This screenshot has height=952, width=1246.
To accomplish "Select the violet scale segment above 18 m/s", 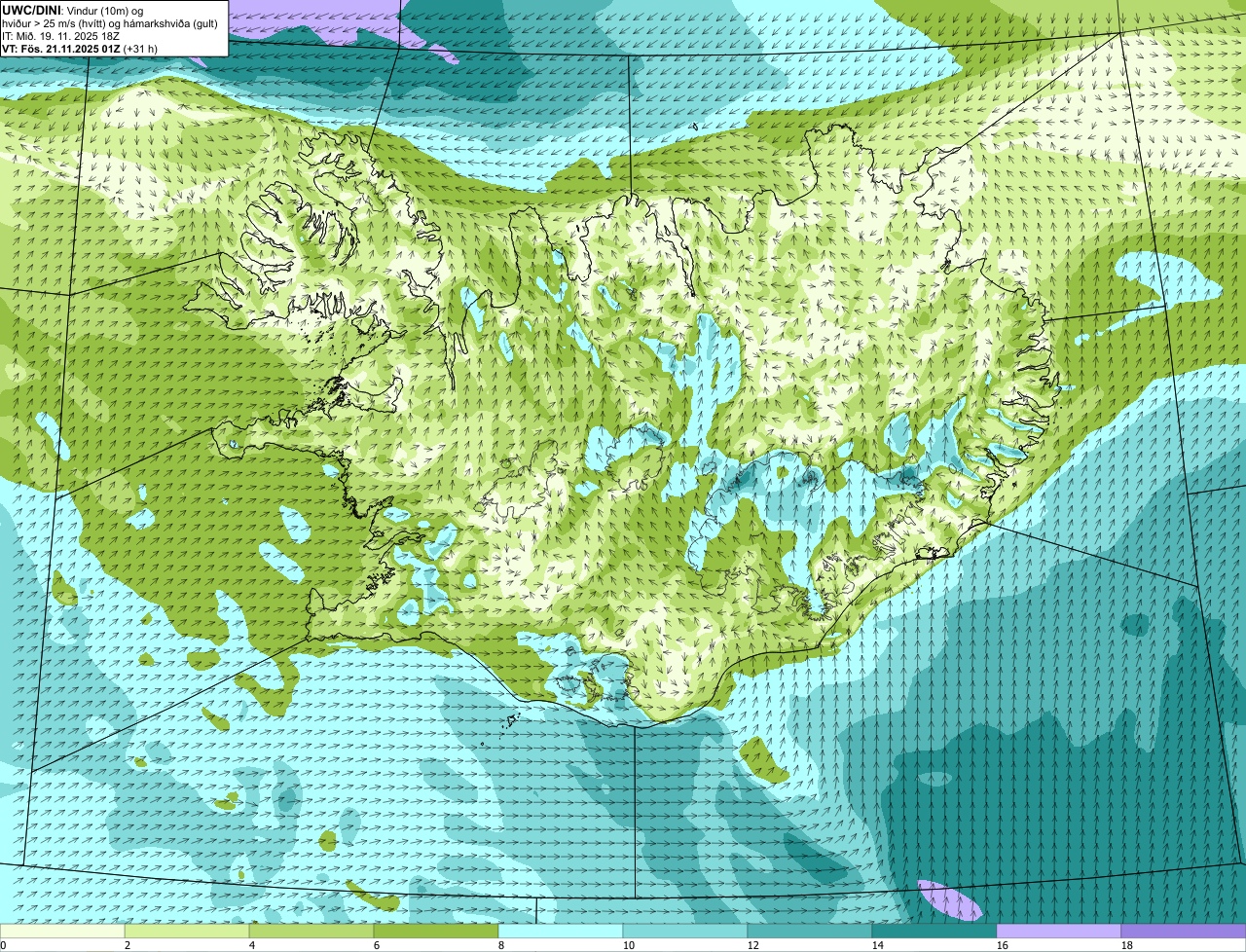I will point(1184,931).
